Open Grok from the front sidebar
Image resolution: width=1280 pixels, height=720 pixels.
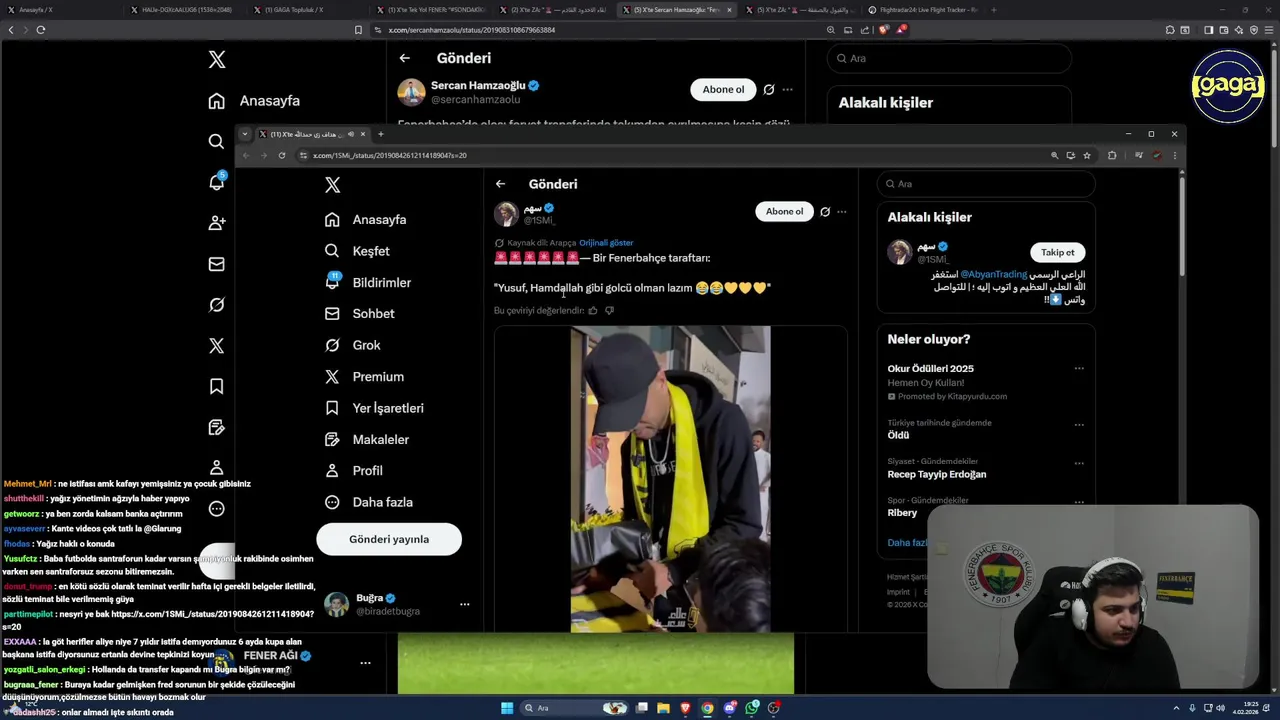(x=353, y=345)
